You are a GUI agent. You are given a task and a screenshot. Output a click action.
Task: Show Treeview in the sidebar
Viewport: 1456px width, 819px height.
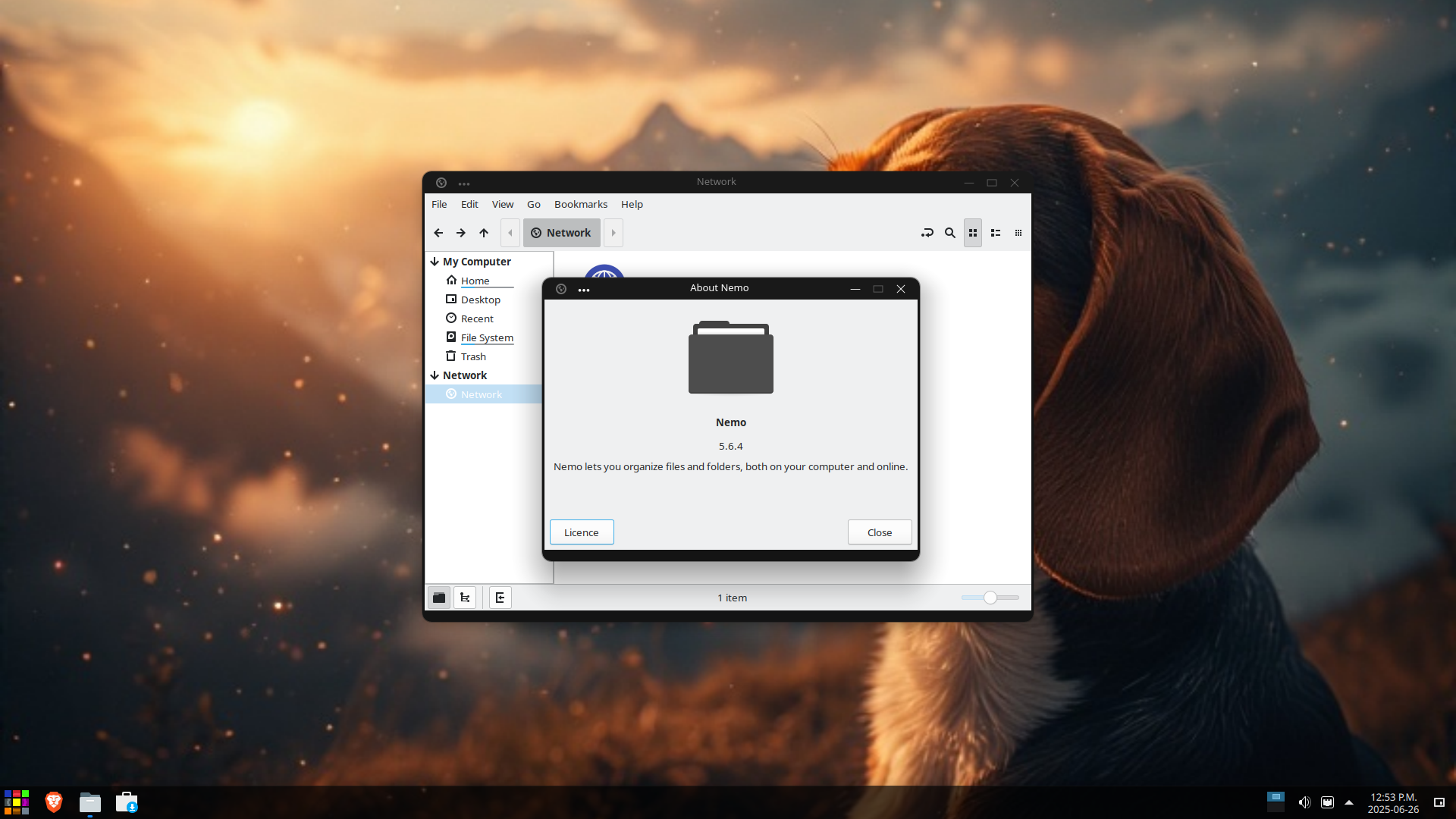click(465, 598)
